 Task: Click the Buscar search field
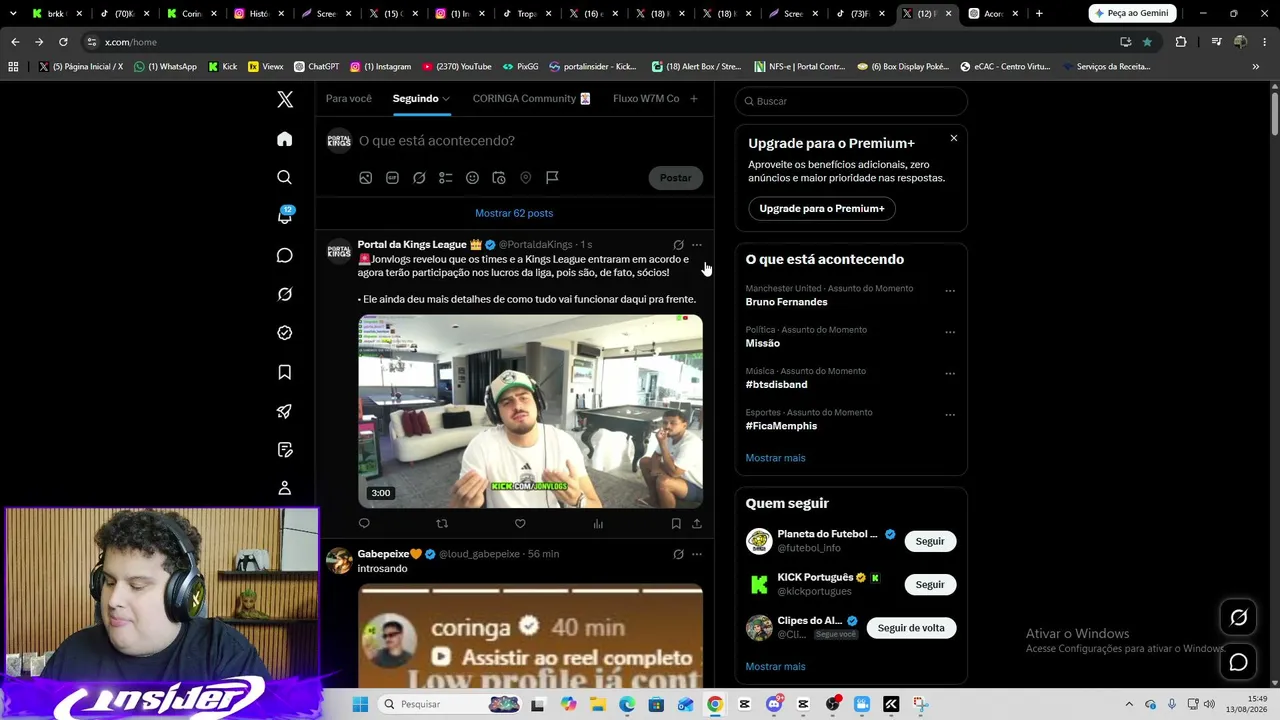851,101
